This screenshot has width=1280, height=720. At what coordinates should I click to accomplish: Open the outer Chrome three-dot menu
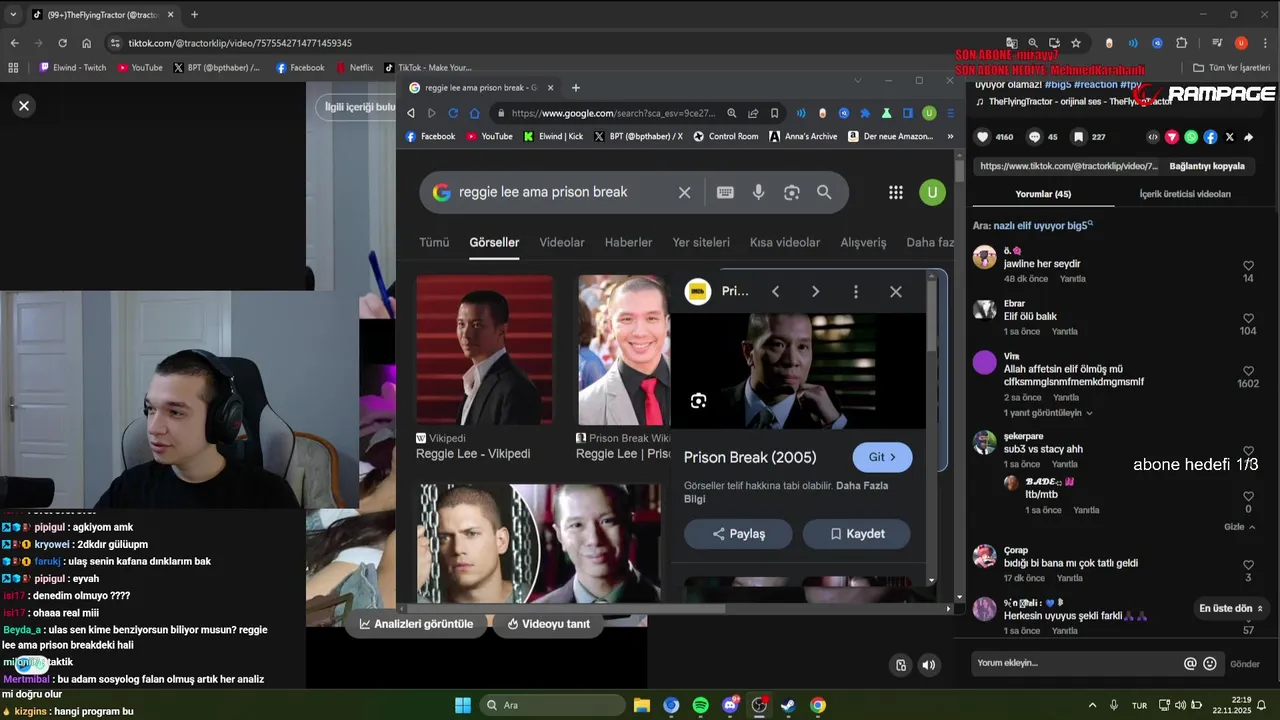point(1264,43)
